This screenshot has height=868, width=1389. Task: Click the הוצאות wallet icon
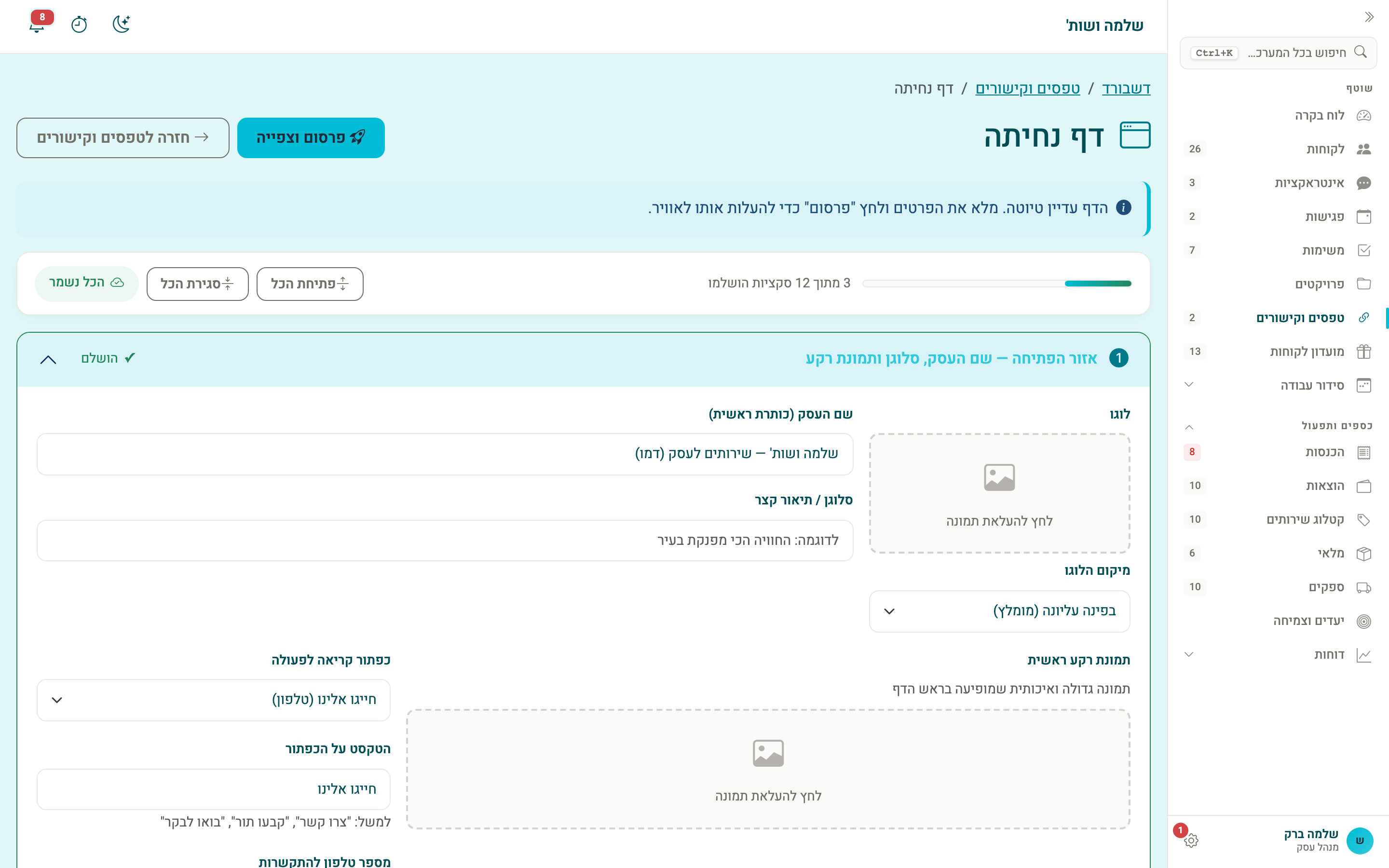click(1364, 486)
